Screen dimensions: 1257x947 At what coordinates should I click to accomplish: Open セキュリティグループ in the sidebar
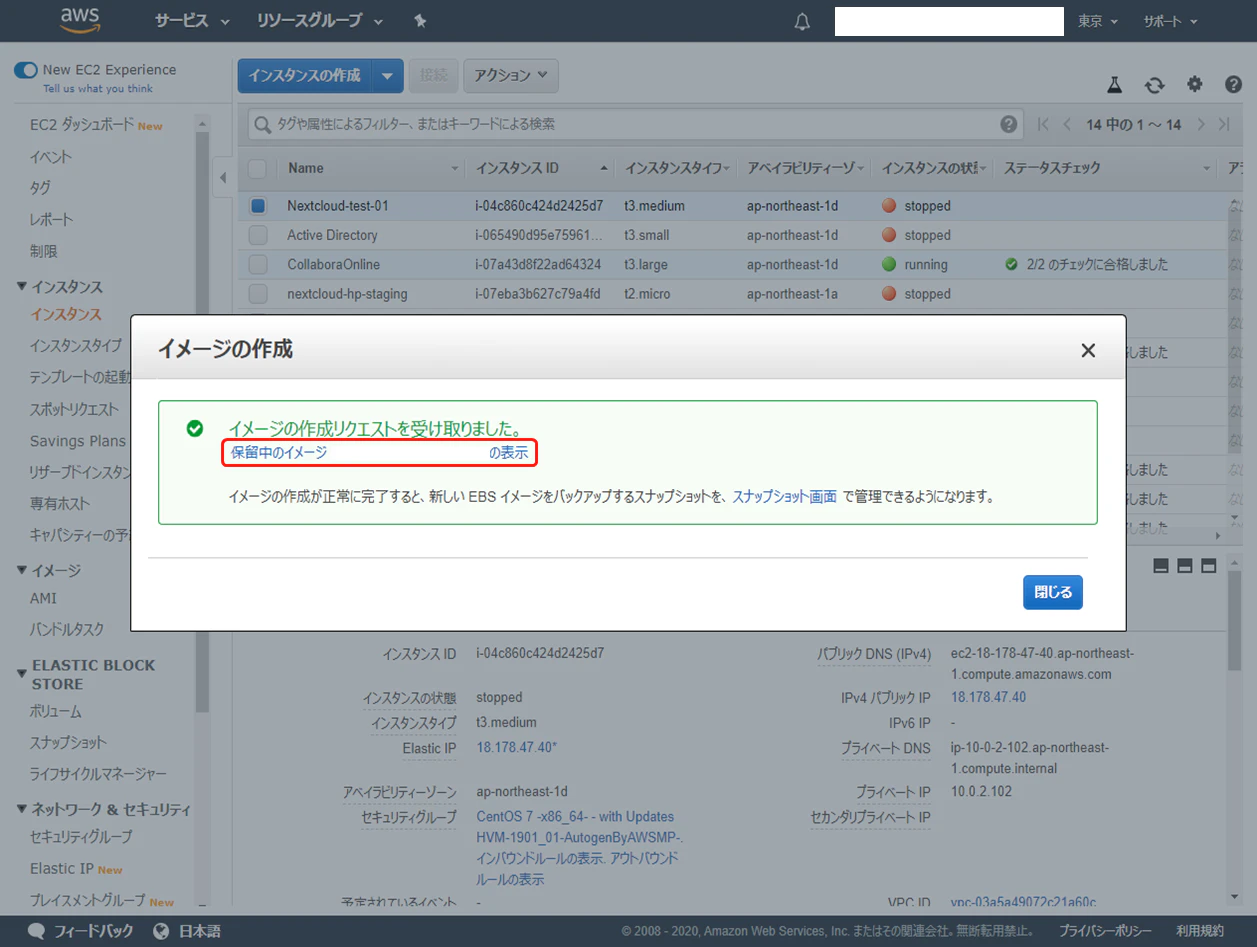[x=81, y=837]
